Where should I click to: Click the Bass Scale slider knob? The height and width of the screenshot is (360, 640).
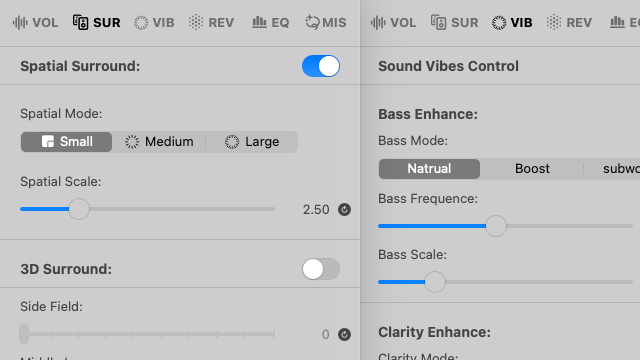click(x=435, y=282)
